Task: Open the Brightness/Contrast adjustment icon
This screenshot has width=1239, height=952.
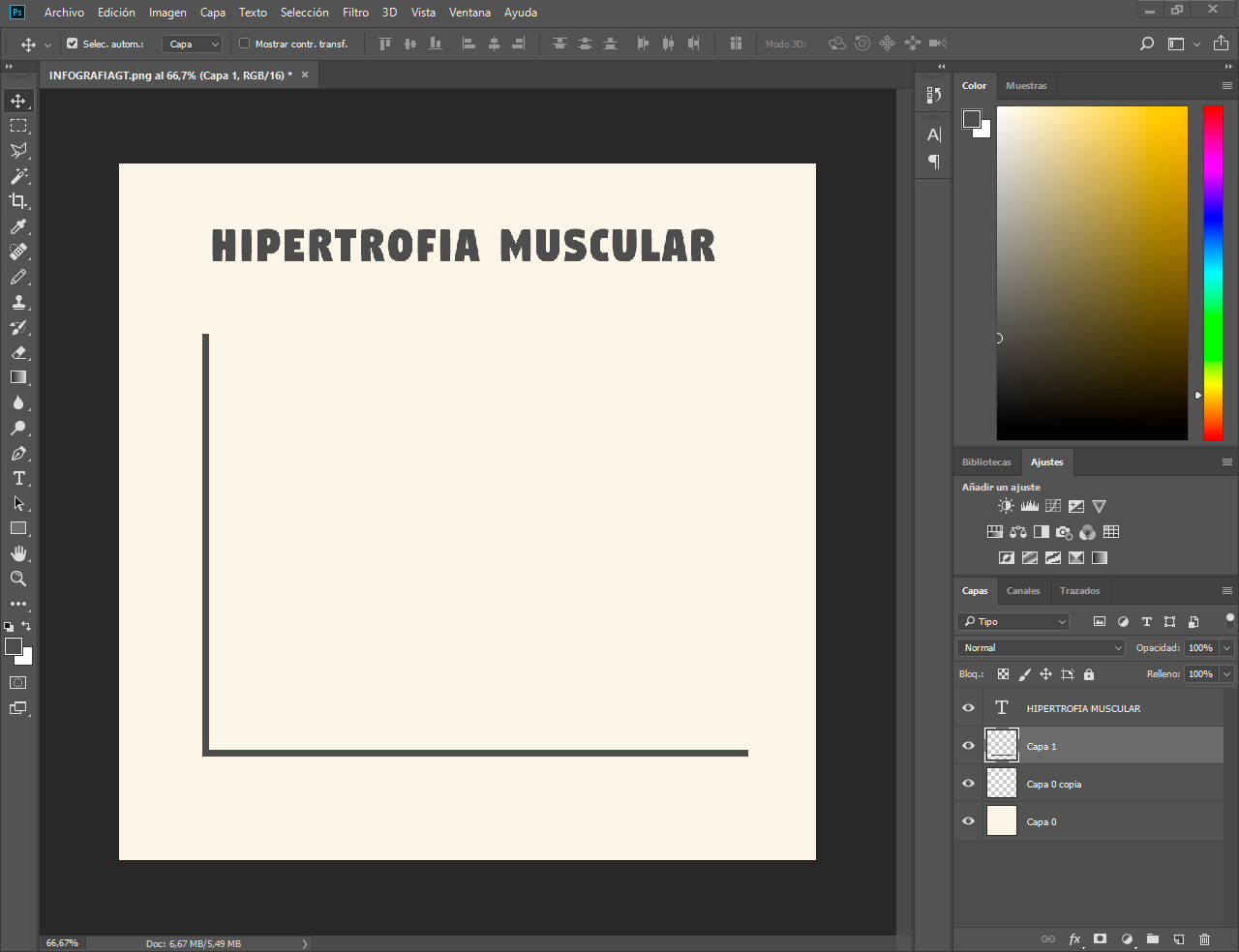Action: [x=1006, y=506]
